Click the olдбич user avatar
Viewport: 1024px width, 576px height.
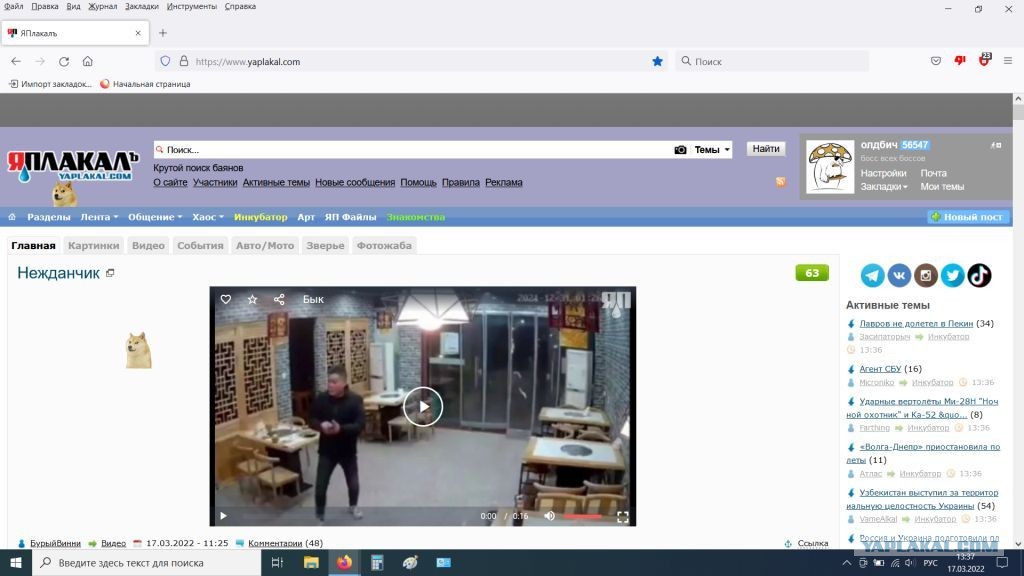coord(829,167)
